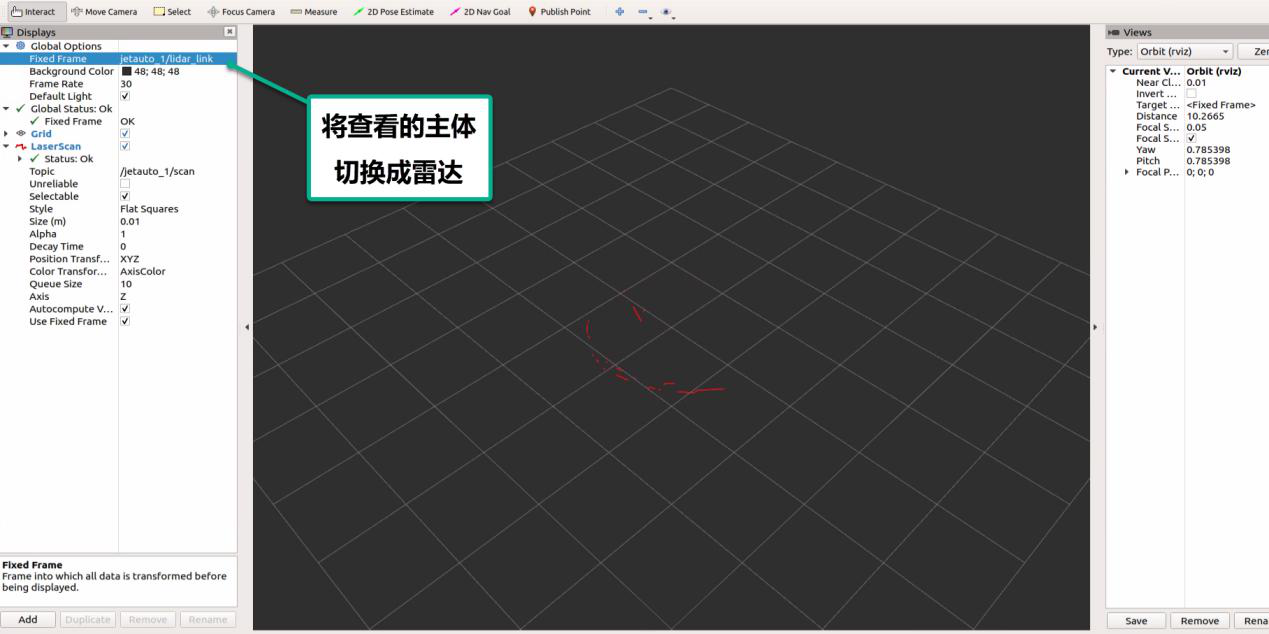
Task: Click the Yaw value 0.785398
Action: (x=1208, y=150)
